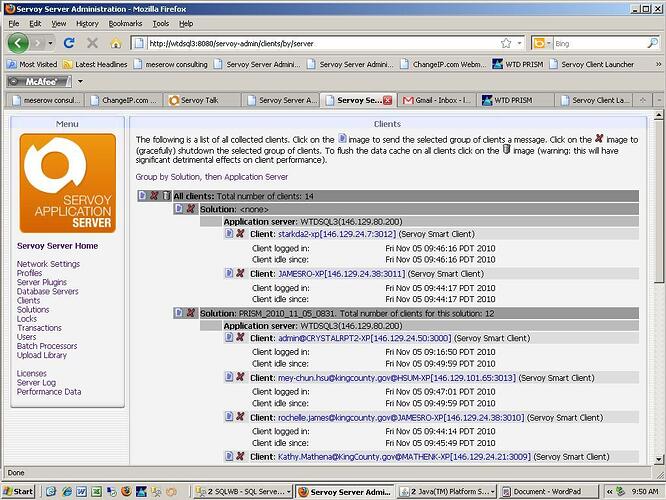Send message to JAMESRO-XP port 3011 client
Image resolution: width=666 pixels, height=500 pixels.
pyautogui.click(x=229, y=273)
